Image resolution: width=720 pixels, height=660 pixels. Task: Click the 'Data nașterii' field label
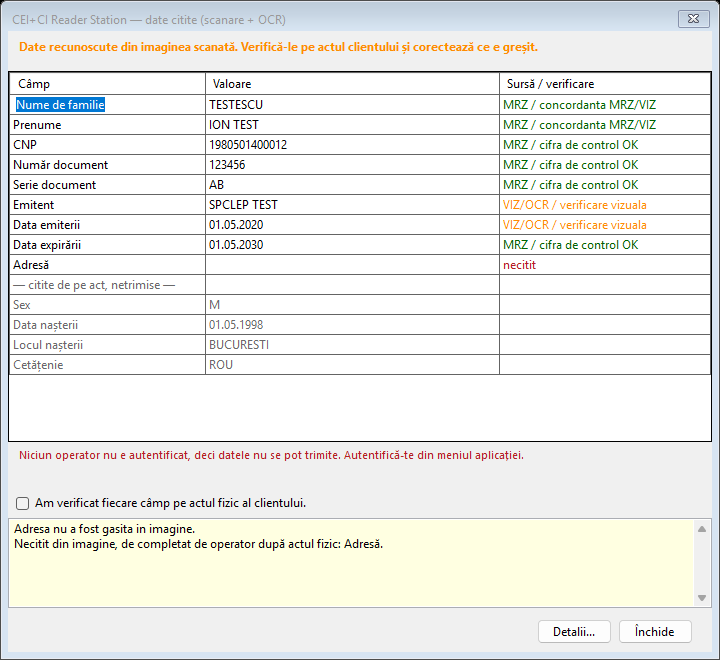(x=45, y=325)
